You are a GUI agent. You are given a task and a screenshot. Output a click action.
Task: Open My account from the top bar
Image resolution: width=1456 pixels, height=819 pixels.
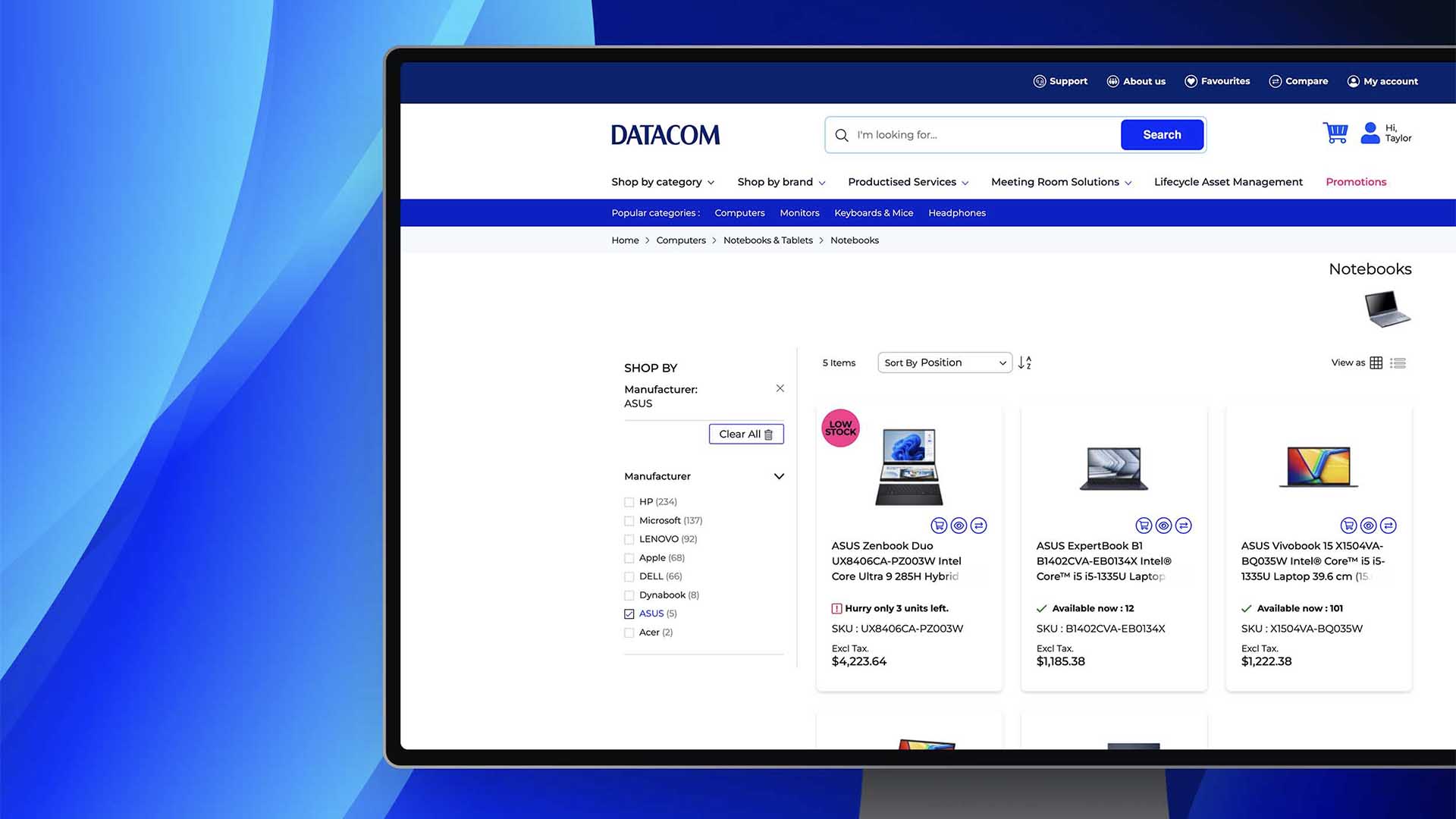1382,81
